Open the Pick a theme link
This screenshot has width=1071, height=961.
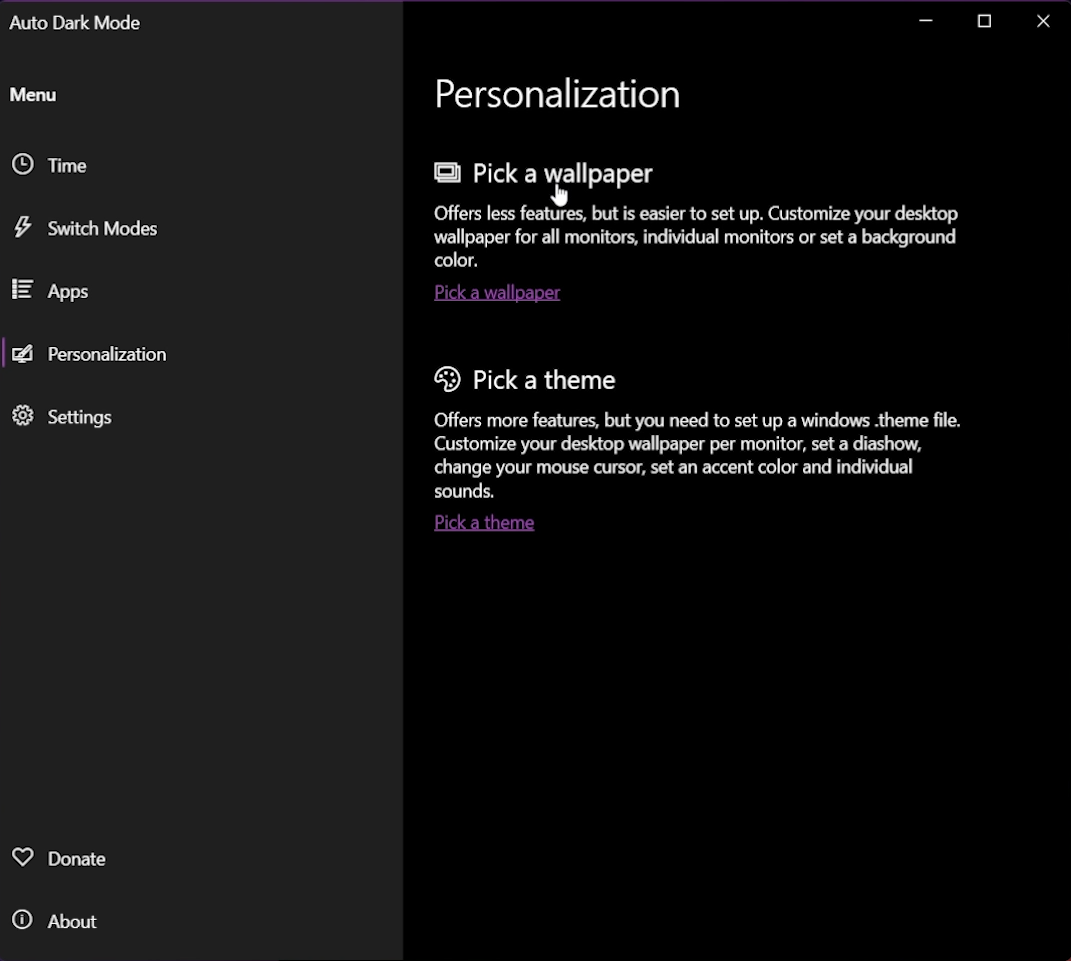[484, 522]
